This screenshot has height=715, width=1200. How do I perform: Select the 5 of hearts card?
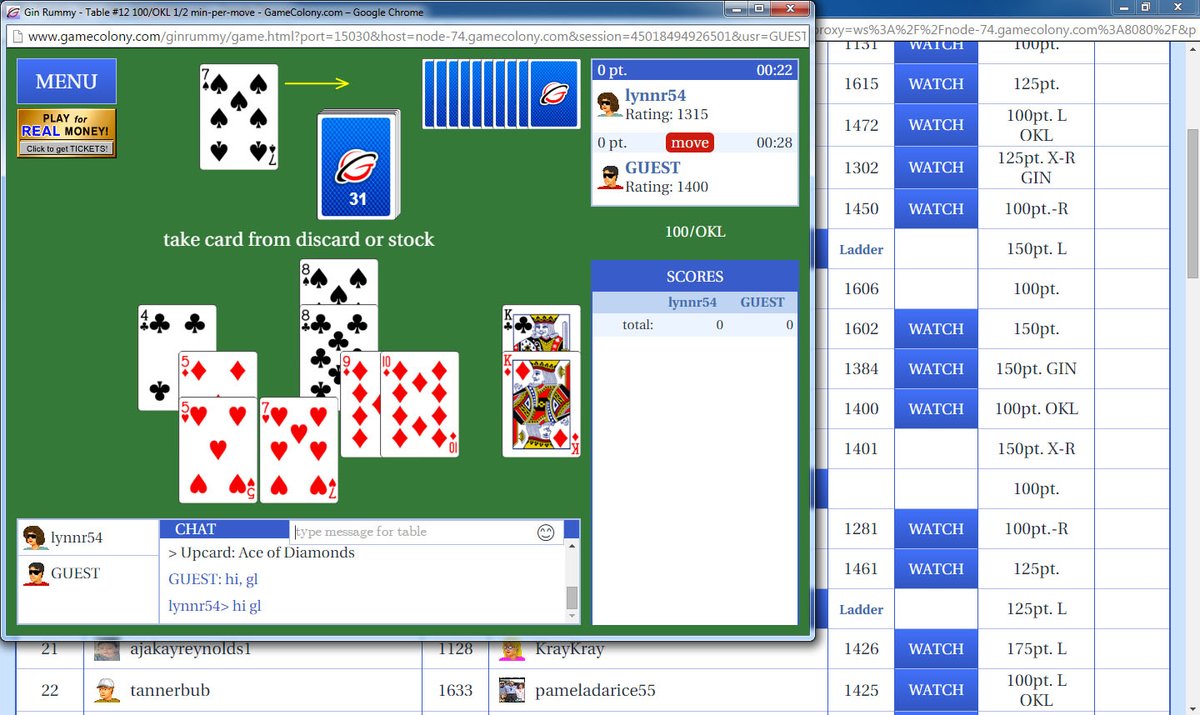[218, 450]
